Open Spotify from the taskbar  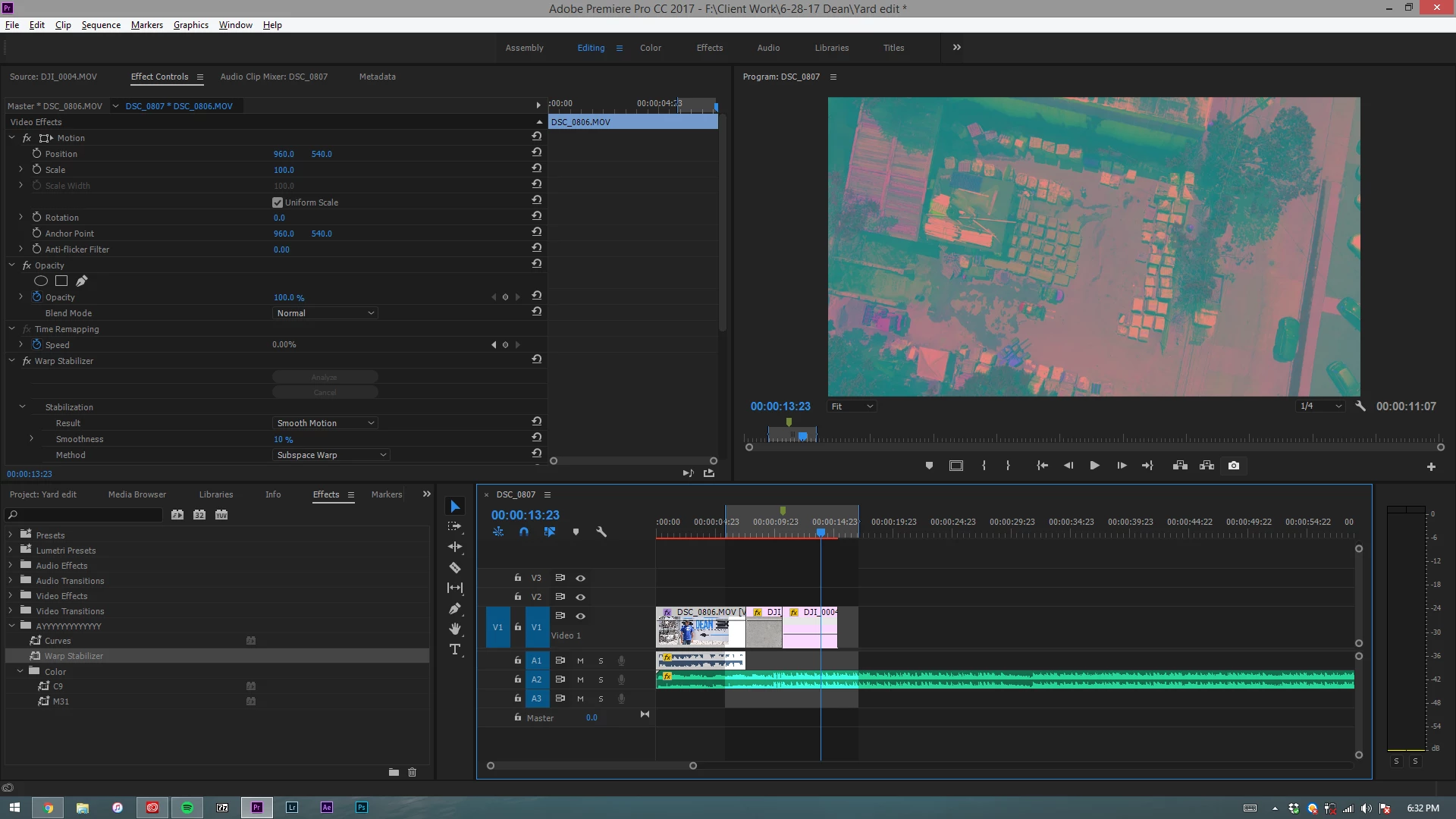(187, 808)
